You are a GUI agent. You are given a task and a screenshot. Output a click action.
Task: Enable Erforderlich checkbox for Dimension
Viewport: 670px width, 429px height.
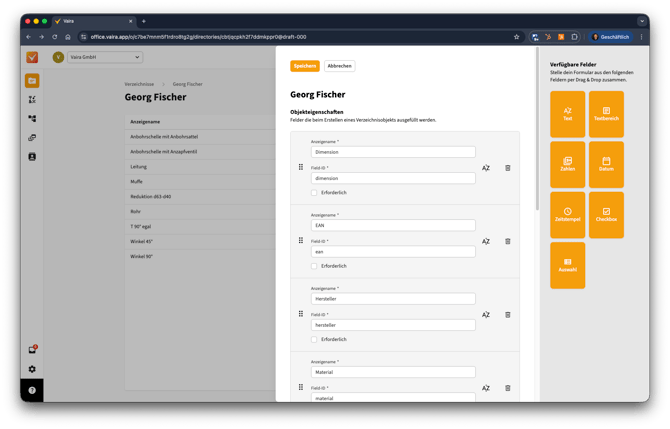(x=314, y=193)
